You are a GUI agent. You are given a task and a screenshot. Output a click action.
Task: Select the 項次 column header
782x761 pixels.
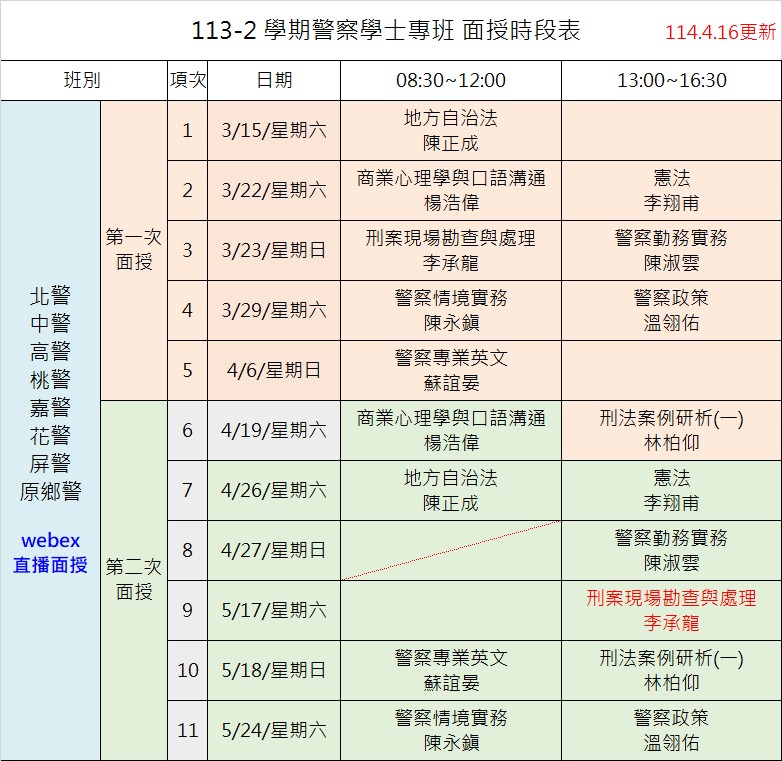tap(188, 80)
